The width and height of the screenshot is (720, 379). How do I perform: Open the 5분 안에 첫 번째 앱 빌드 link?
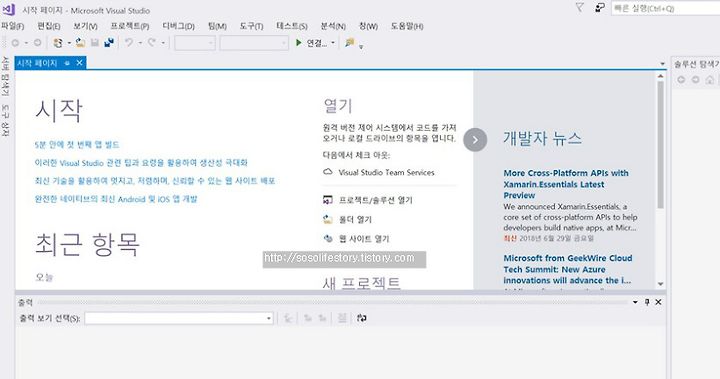77,145
